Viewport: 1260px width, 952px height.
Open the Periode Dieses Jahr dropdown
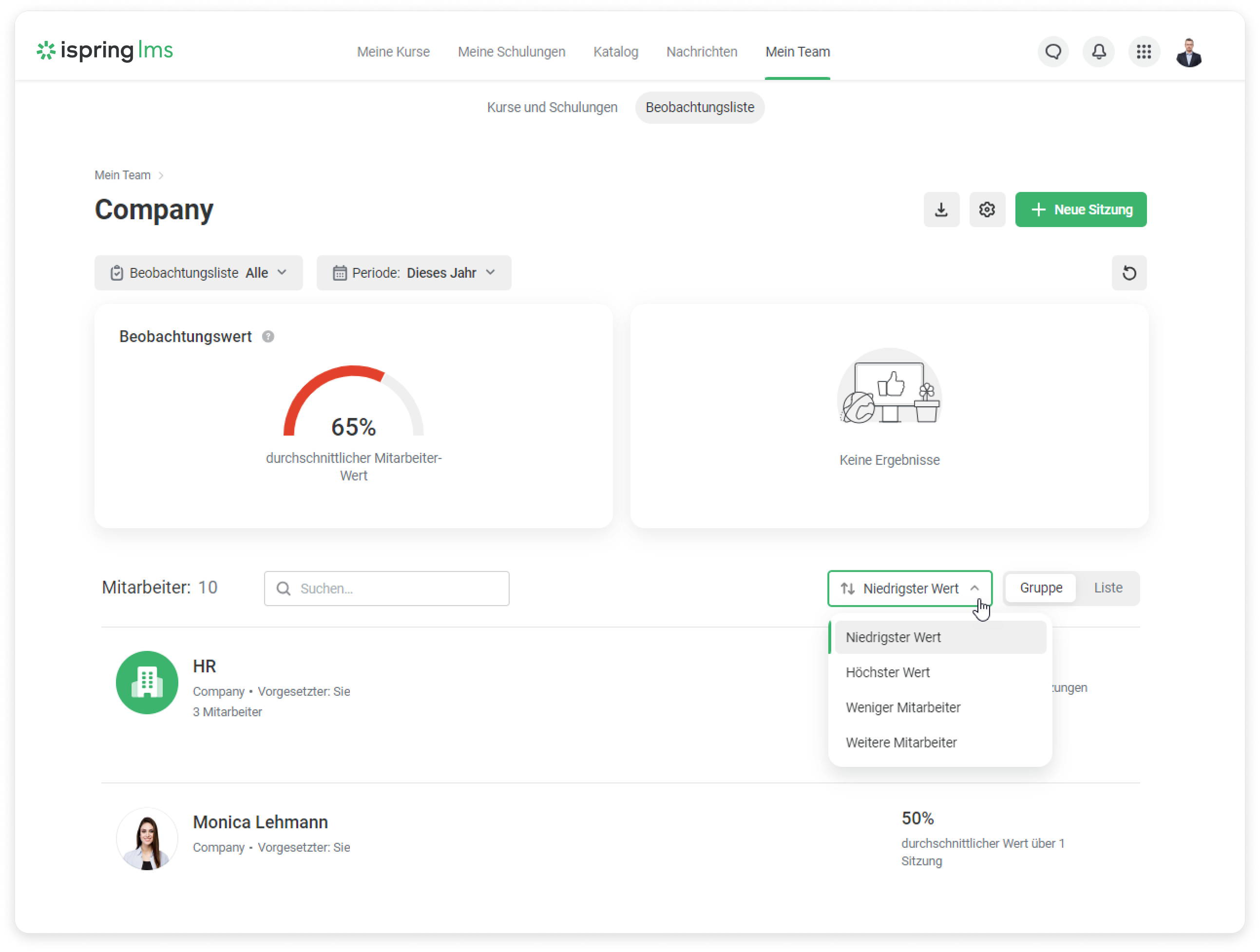point(414,273)
